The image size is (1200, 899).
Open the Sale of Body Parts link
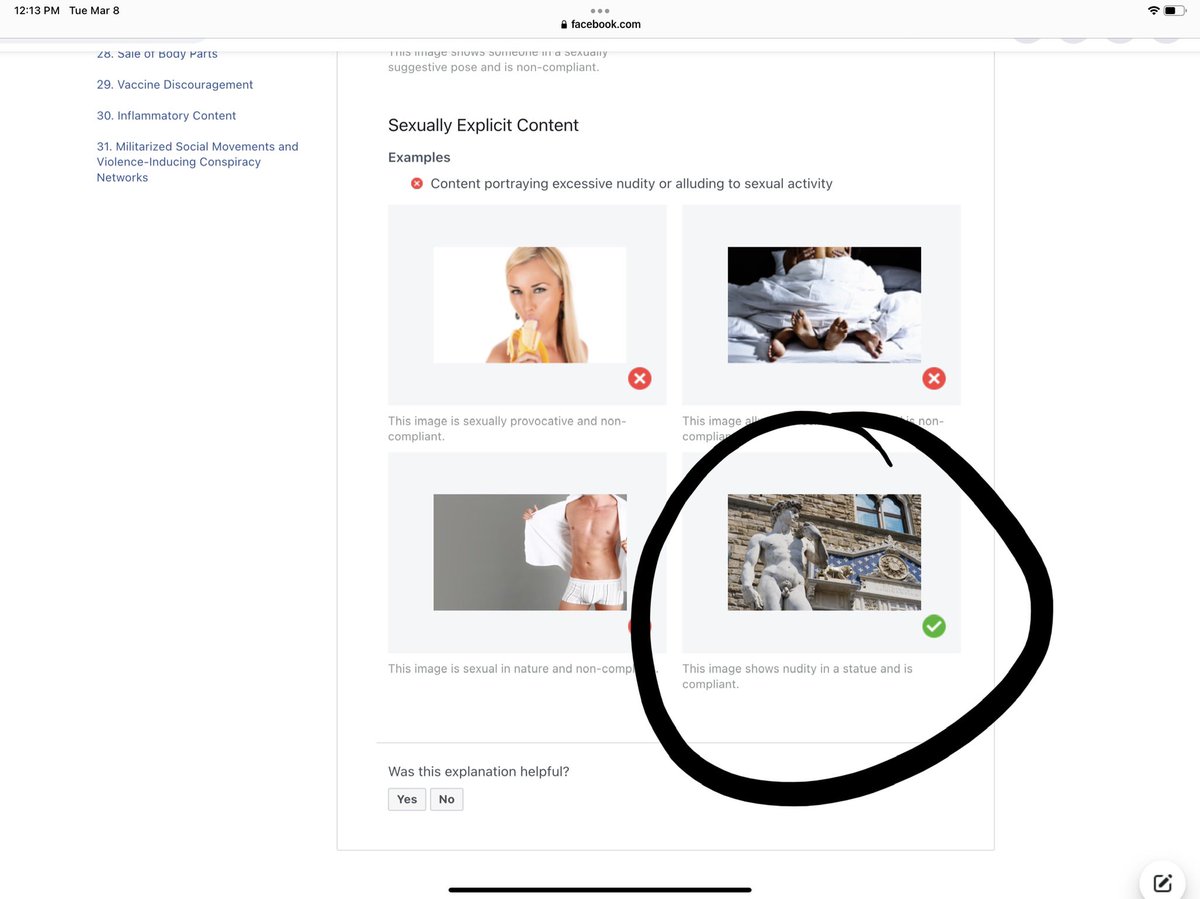point(157,55)
